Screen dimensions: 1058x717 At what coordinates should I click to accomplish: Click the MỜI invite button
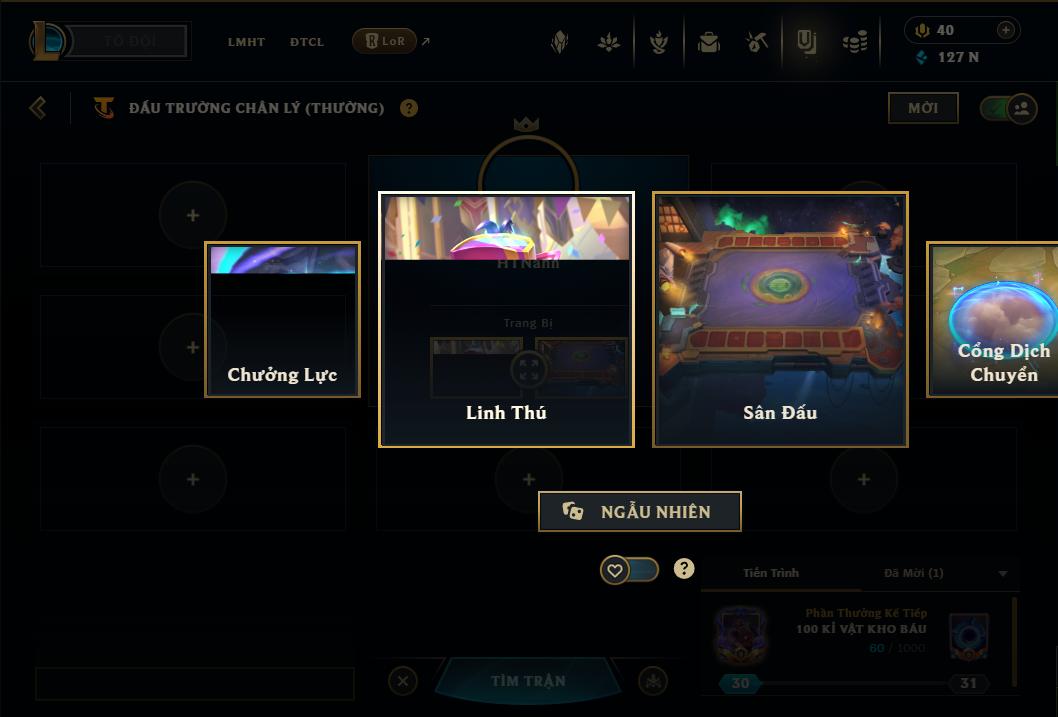[923, 108]
